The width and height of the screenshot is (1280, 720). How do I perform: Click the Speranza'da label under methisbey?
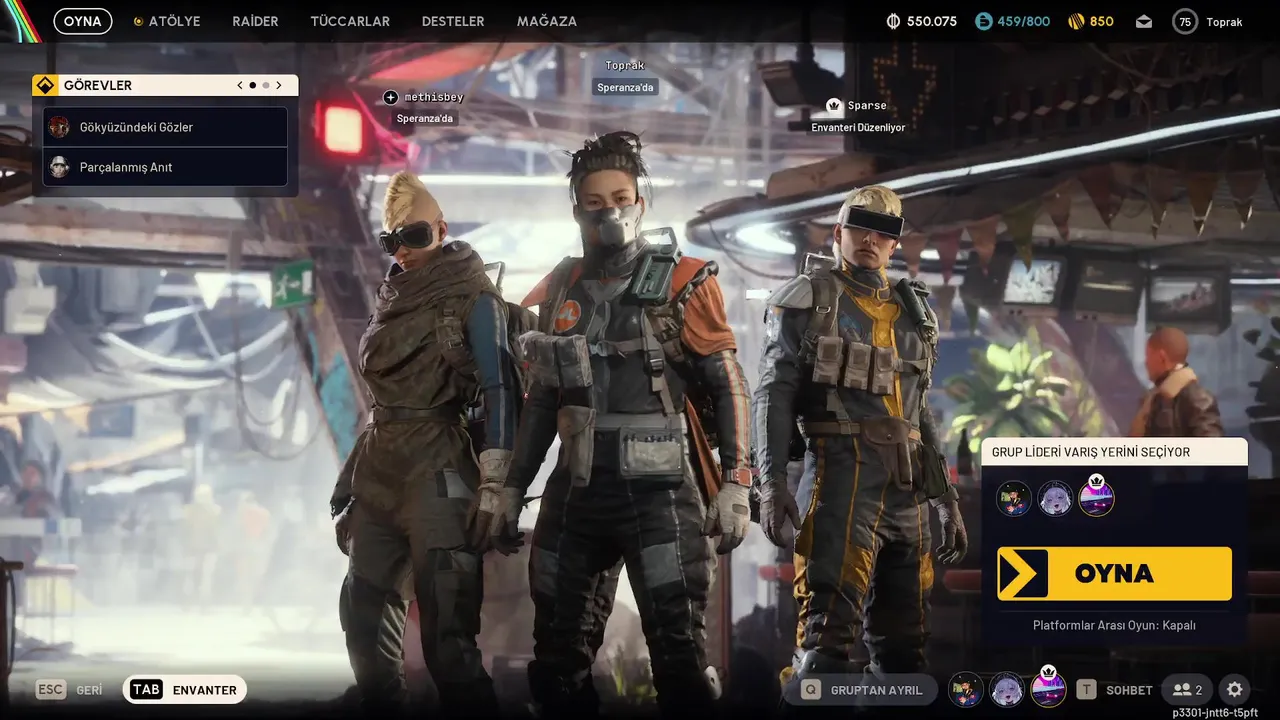(425, 118)
